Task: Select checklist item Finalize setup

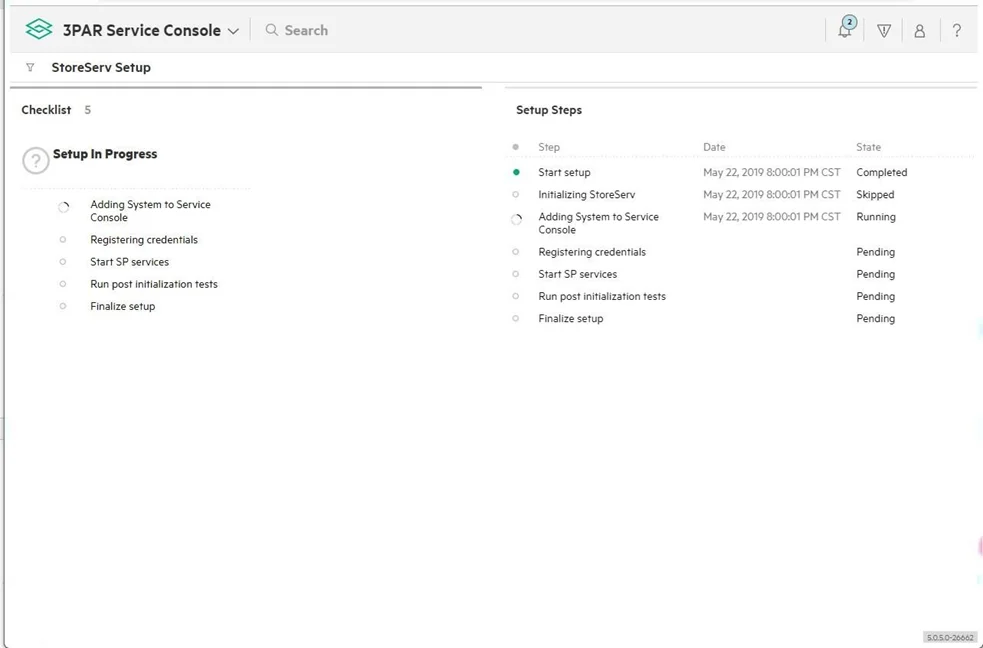Action: (x=122, y=306)
